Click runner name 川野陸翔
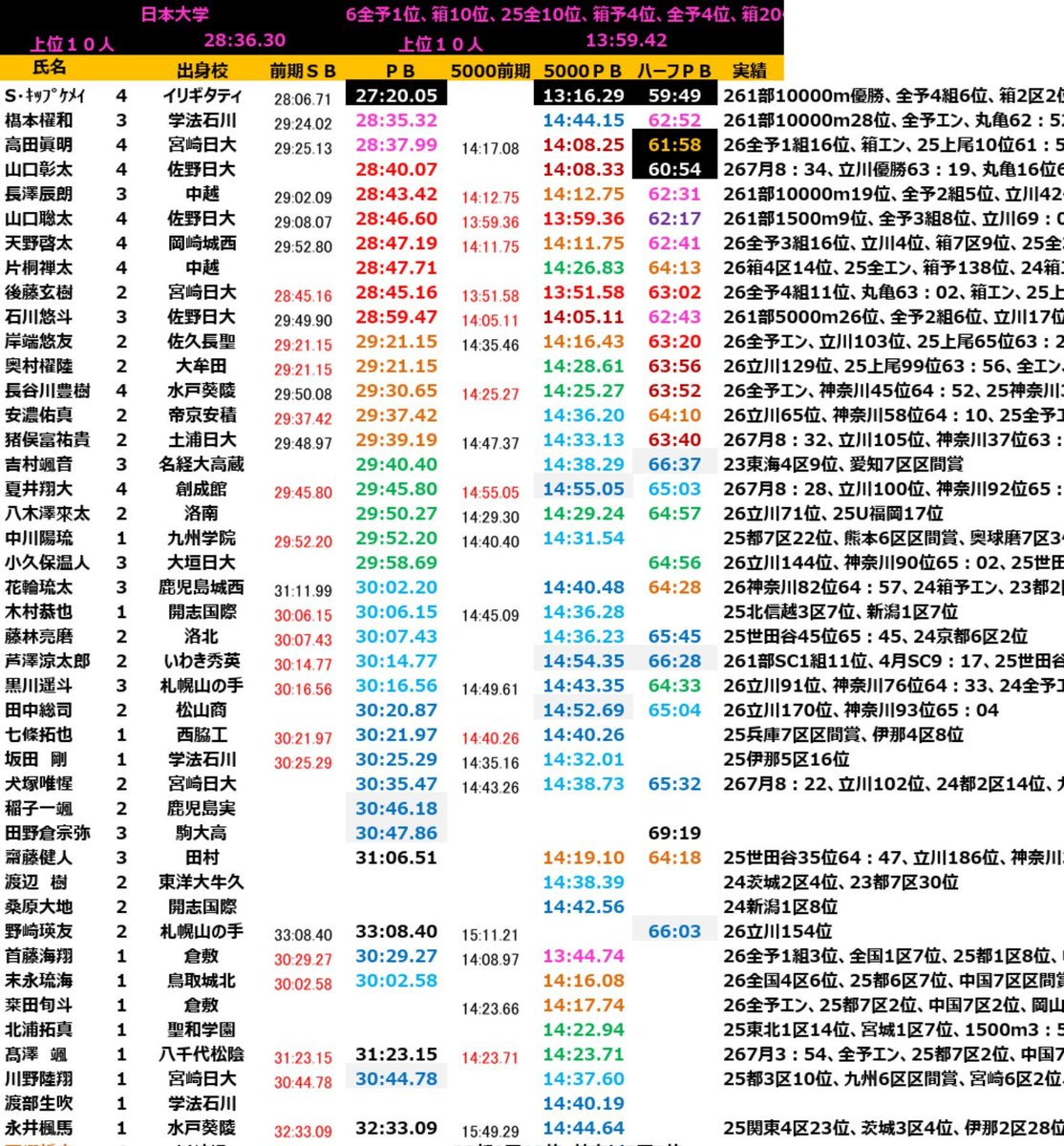 (38, 1079)
